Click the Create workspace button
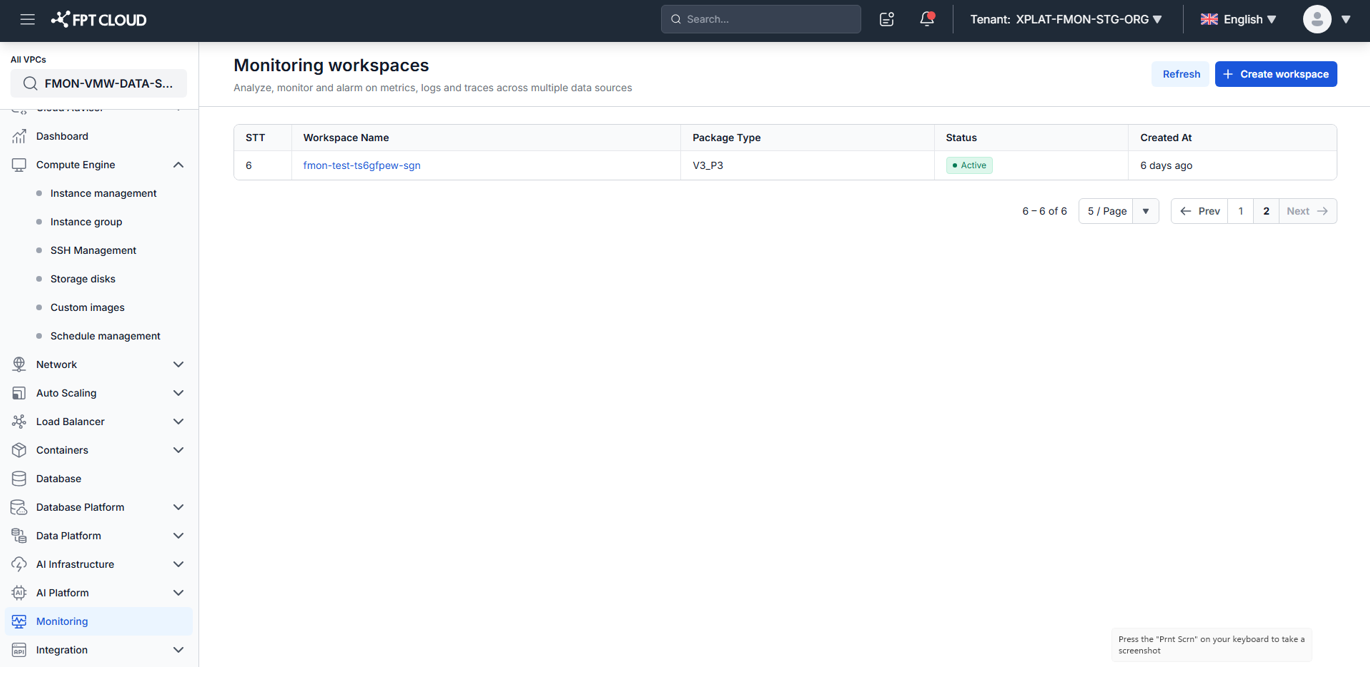This screenshot has width=1370, height=675. click(x=1275, y=74)
